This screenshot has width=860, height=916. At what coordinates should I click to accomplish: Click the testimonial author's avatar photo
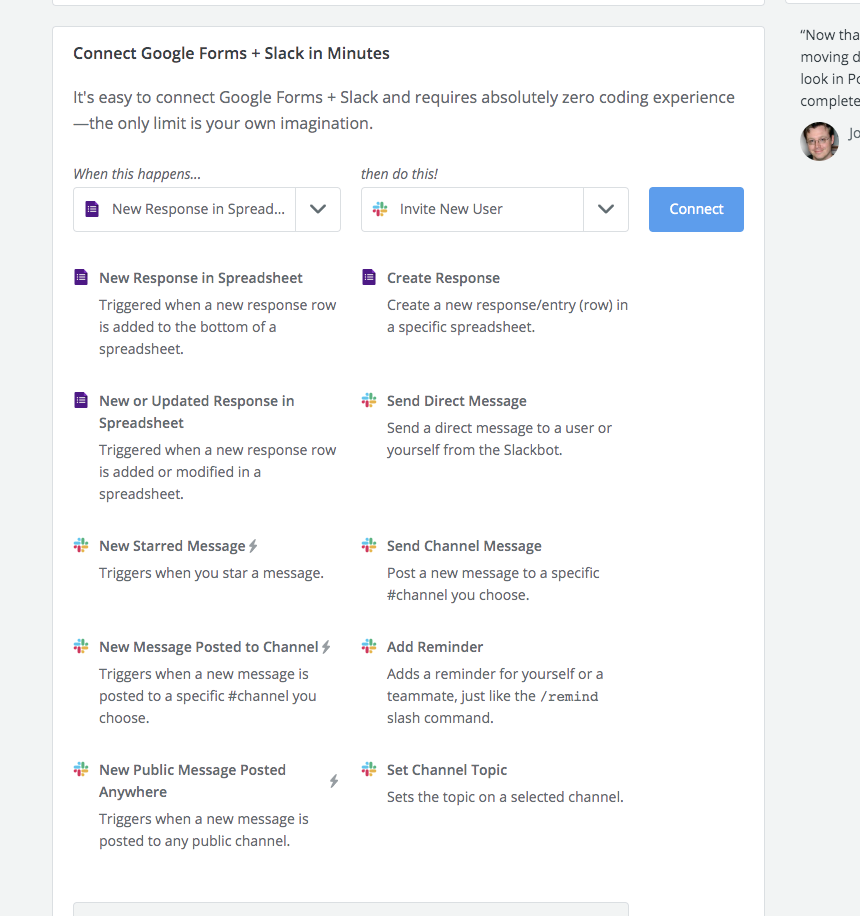coord(819,141)
